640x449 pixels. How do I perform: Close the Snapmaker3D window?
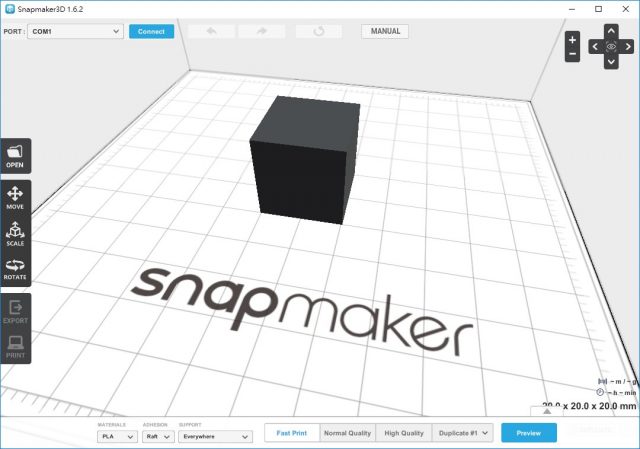[625, 9]
